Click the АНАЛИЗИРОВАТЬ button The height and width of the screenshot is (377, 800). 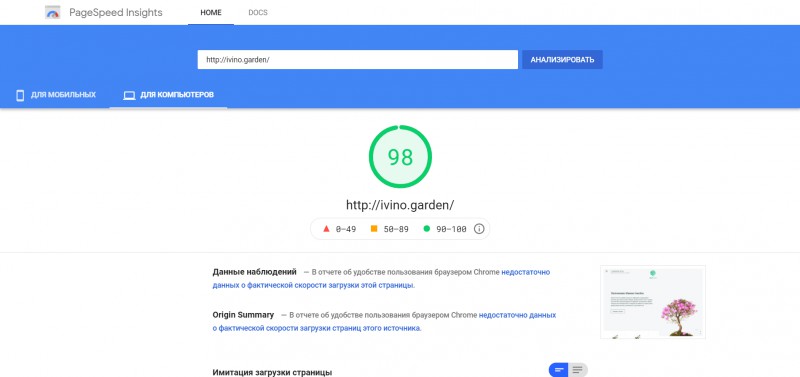click(x=562, y=60)
